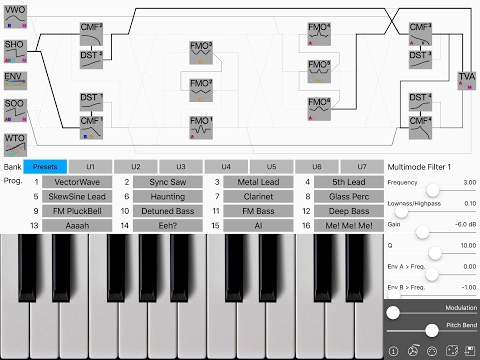
Task: Select the FMO 3 oscillator module
Action: point(201,53)
